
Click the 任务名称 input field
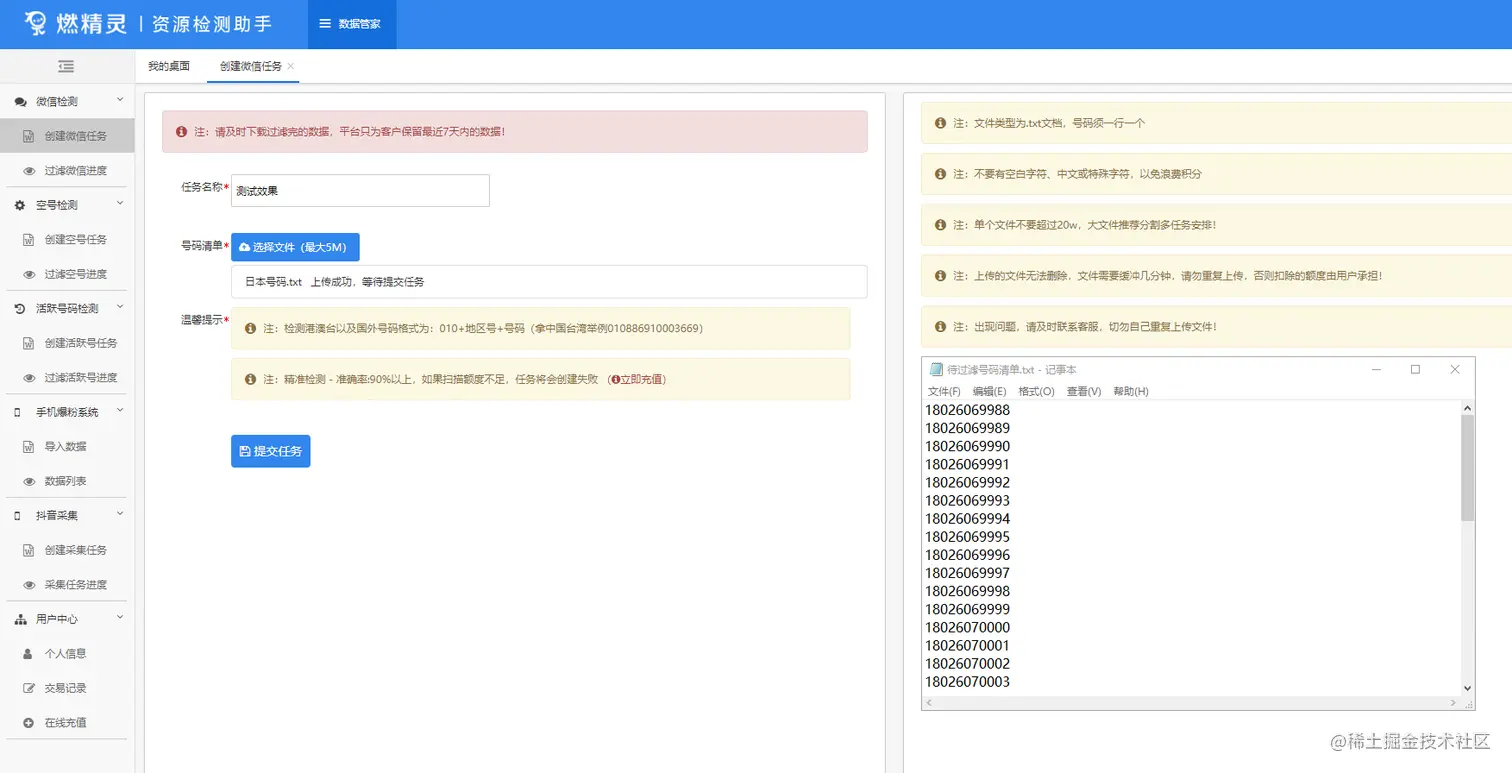(359, 190)
